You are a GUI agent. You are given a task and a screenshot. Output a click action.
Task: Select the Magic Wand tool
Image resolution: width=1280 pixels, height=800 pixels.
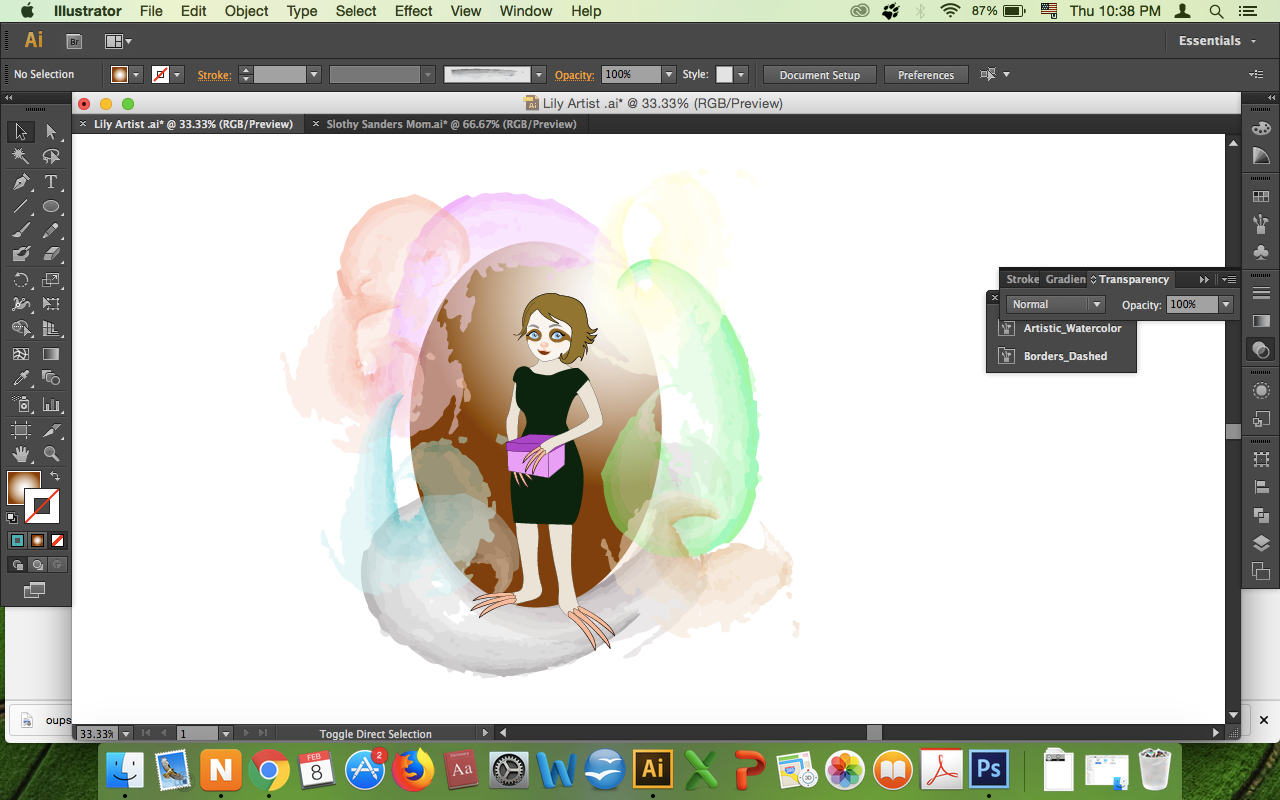(x=20, y=157)
